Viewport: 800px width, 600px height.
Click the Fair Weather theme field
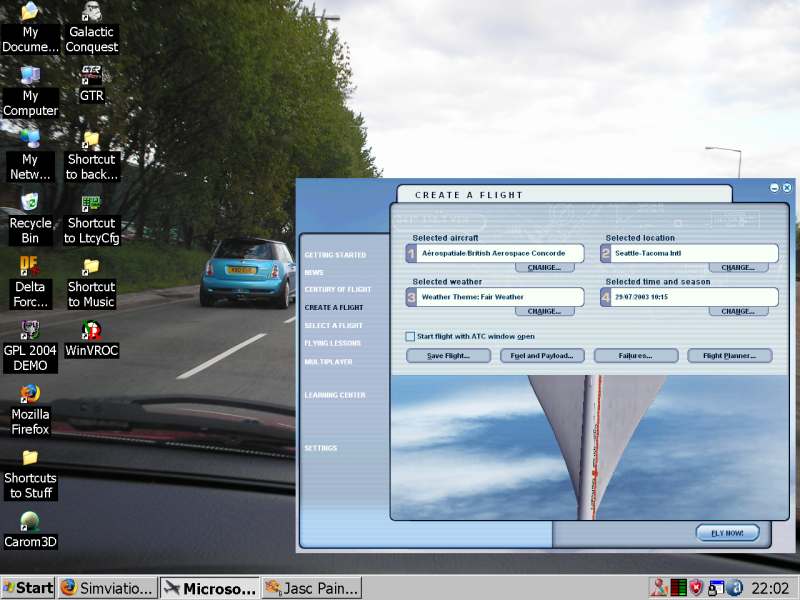click(x=495, y=297)
